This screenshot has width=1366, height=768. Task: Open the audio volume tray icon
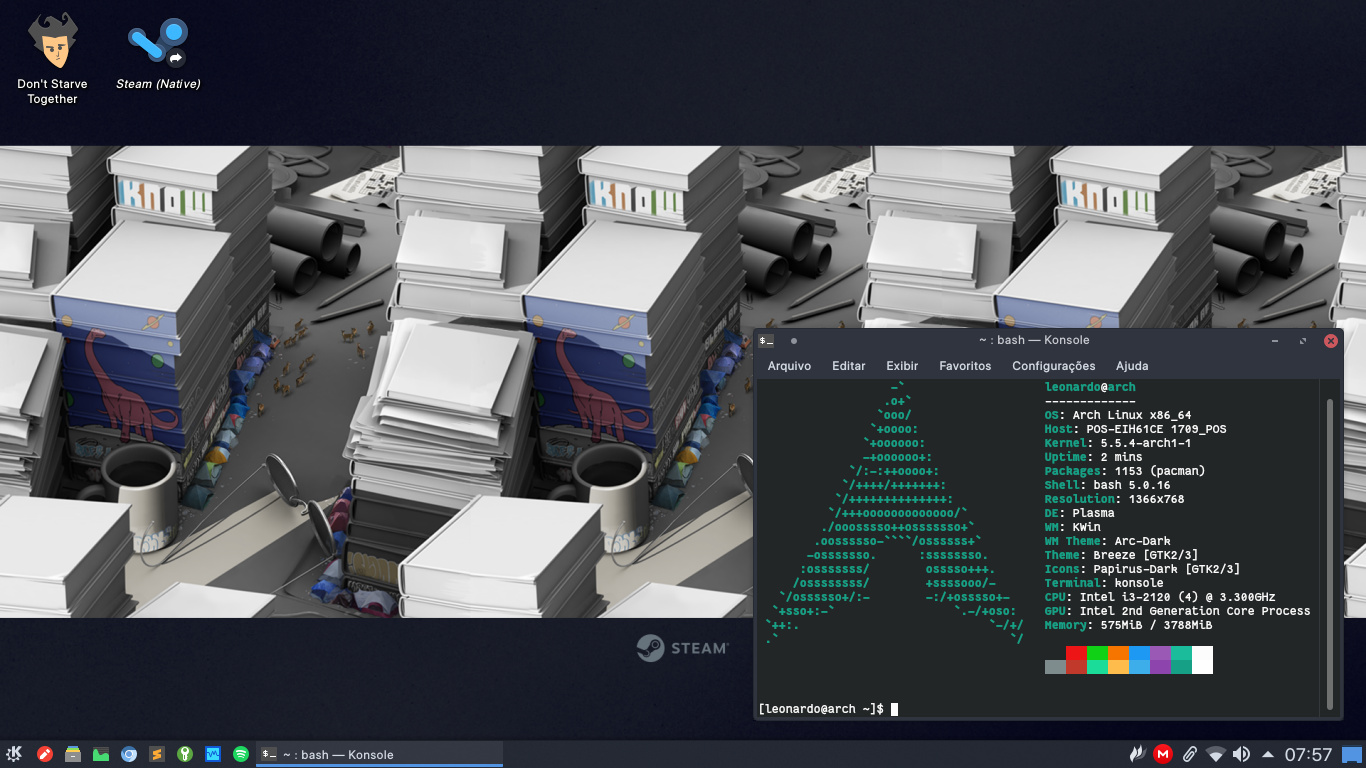point(1242,754)
